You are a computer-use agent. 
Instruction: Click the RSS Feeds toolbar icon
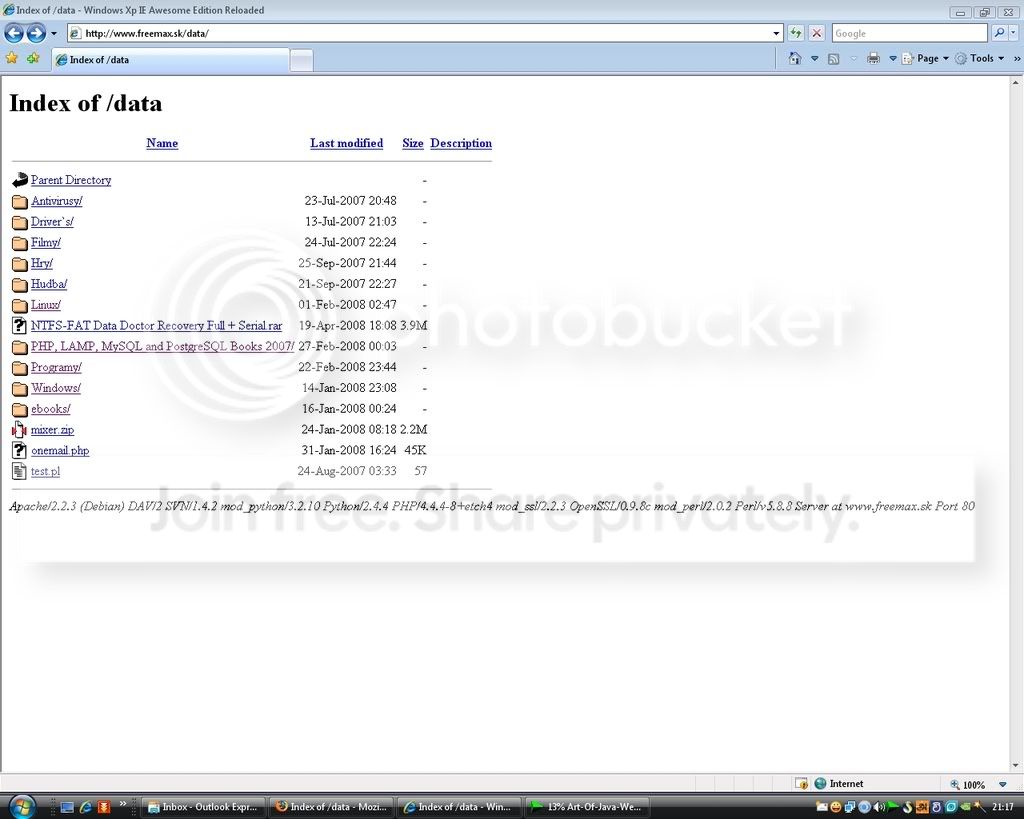(x=833, y=59)
